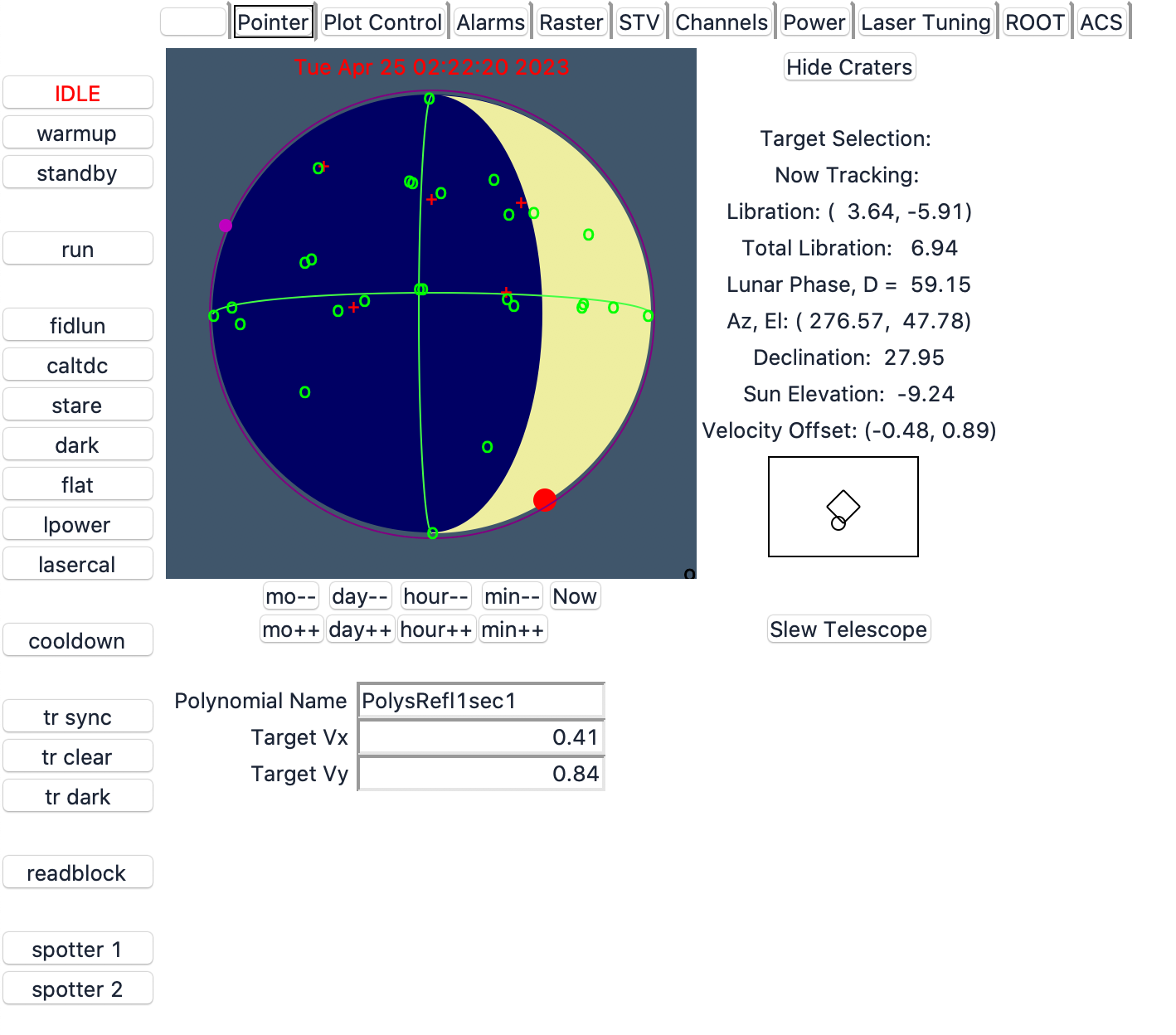Click the flat button
The height and width of the screenshot is (1035, 1176).
point(78,484)
